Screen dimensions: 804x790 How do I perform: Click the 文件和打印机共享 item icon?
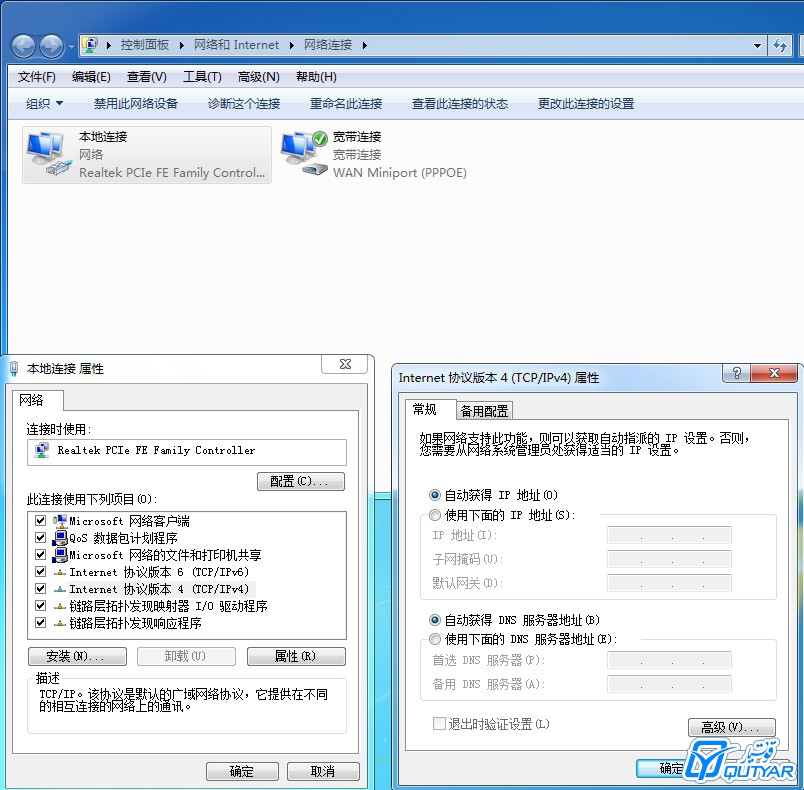click(x=60, y=555)
